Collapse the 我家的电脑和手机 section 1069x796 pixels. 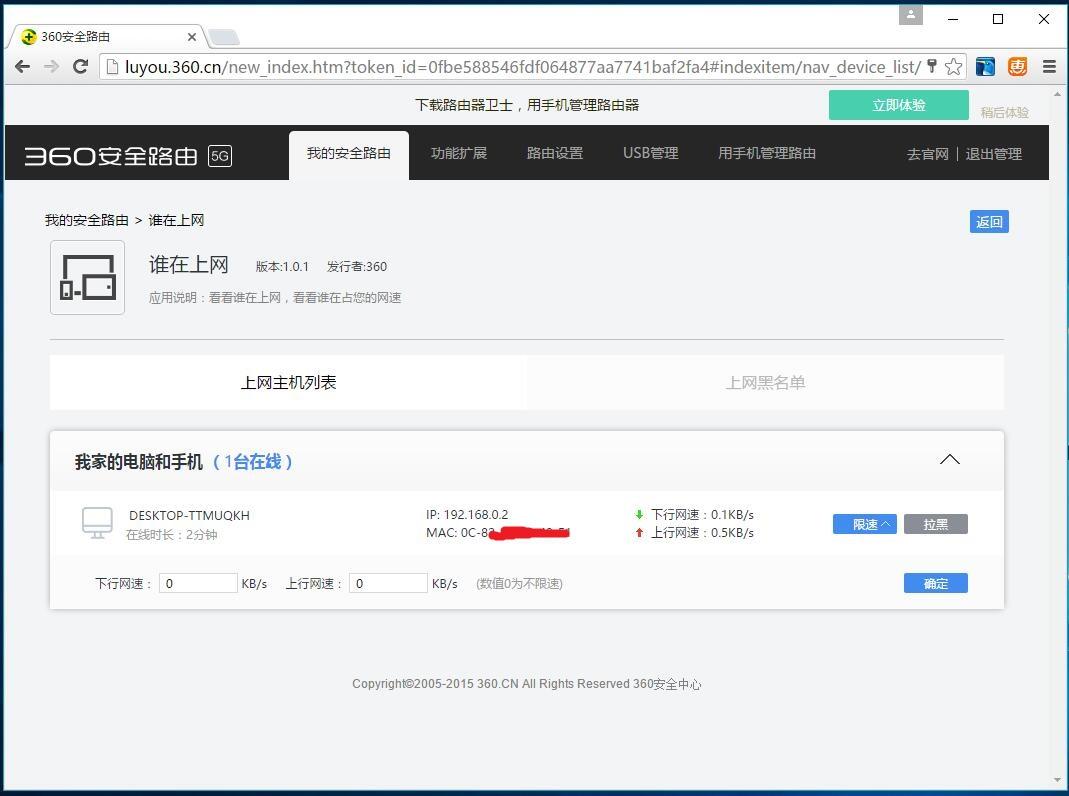click(949, 459)
